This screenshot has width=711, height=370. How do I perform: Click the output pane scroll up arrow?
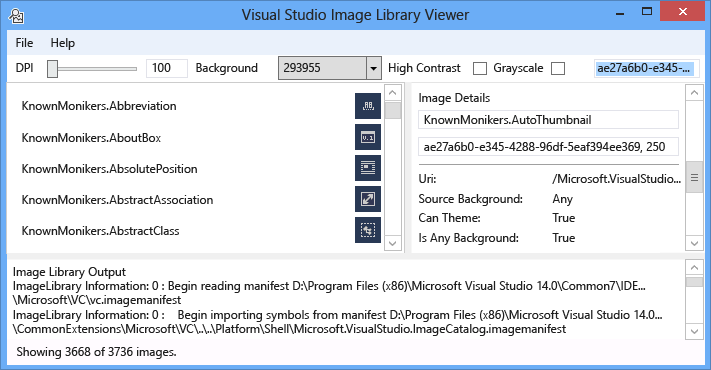[x=694, y=268]
